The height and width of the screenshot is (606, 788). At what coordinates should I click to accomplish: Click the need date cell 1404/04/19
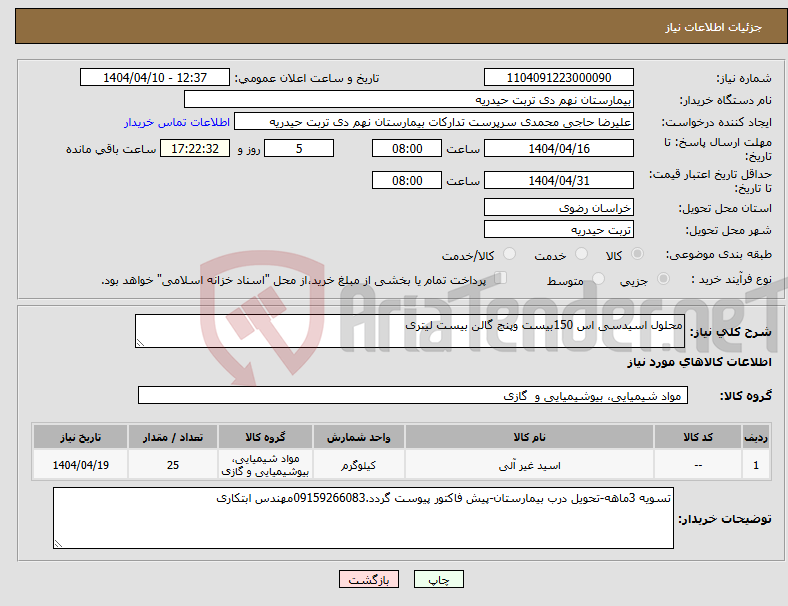tap(80, 465)
